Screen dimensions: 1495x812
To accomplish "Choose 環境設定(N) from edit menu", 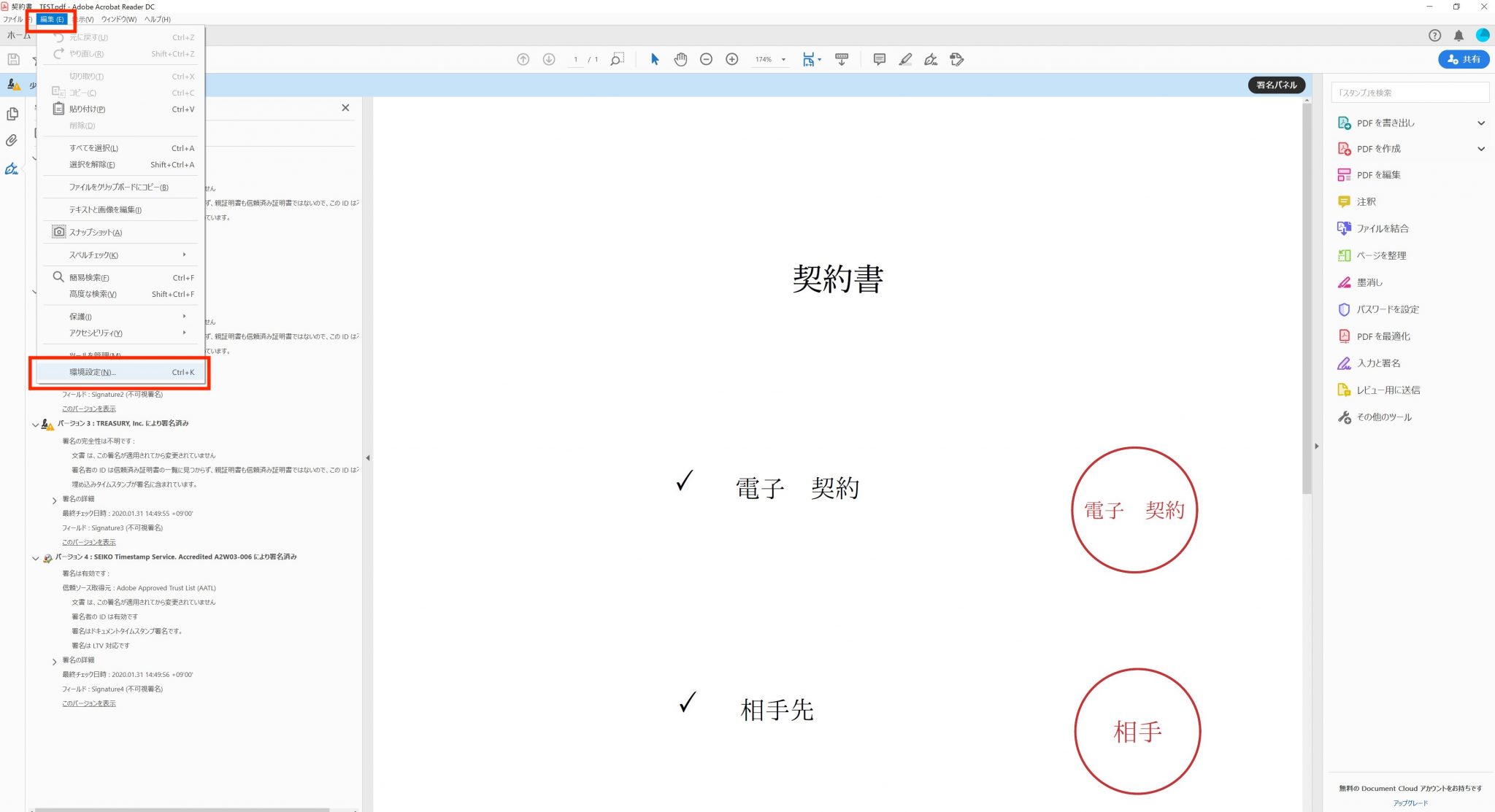I will pos(93,373).
